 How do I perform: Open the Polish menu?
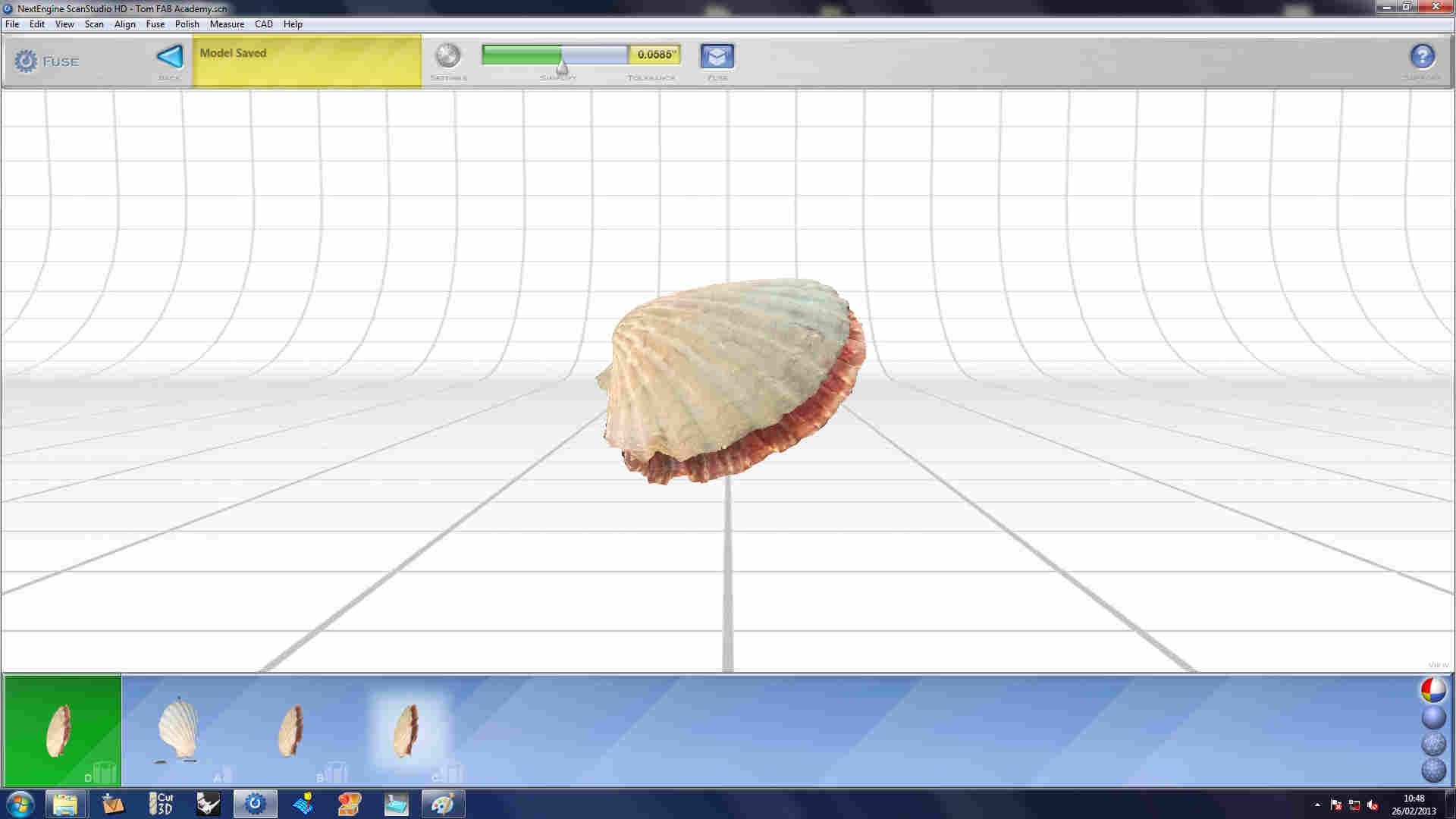click(x=187, y=24)
